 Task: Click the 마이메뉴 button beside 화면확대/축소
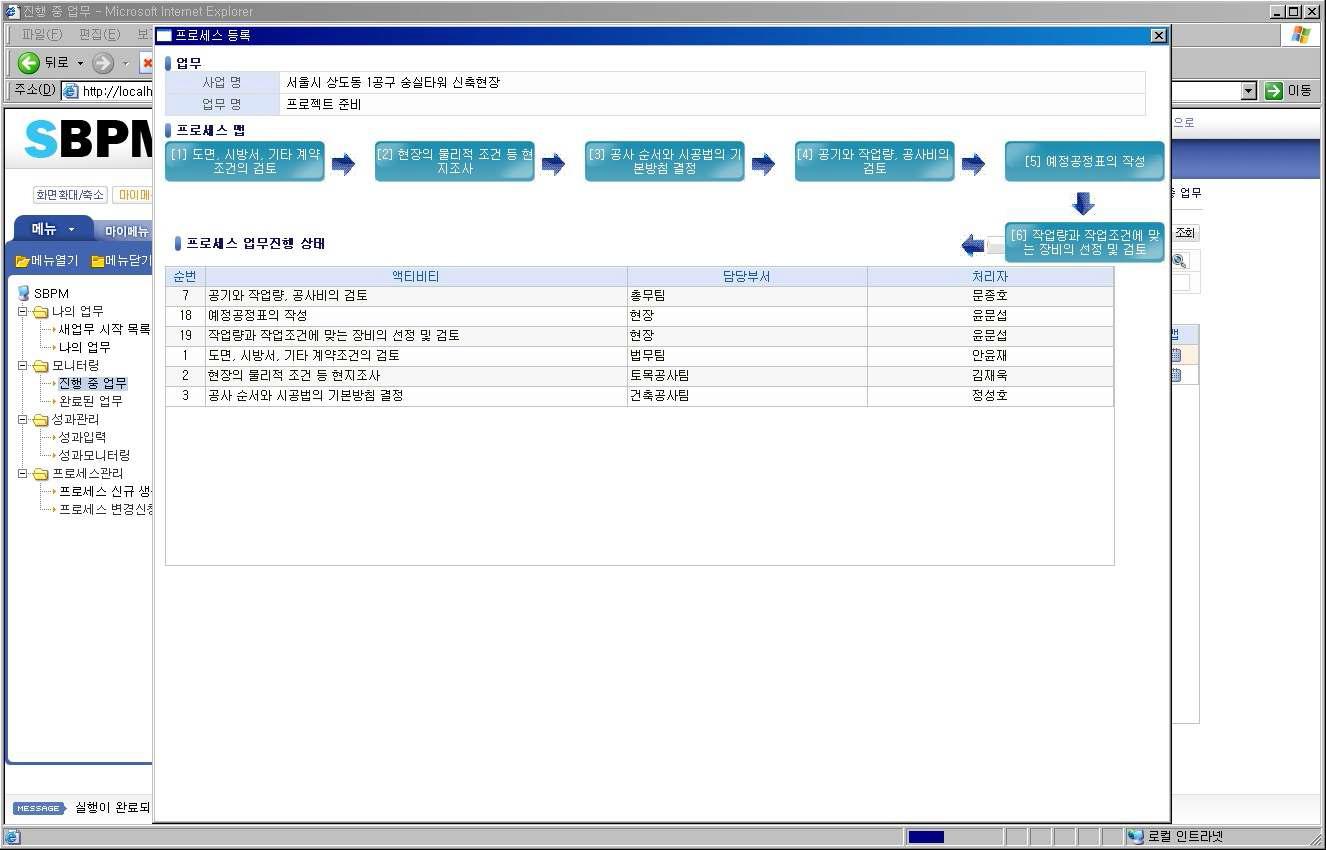[x=132, y=195]
